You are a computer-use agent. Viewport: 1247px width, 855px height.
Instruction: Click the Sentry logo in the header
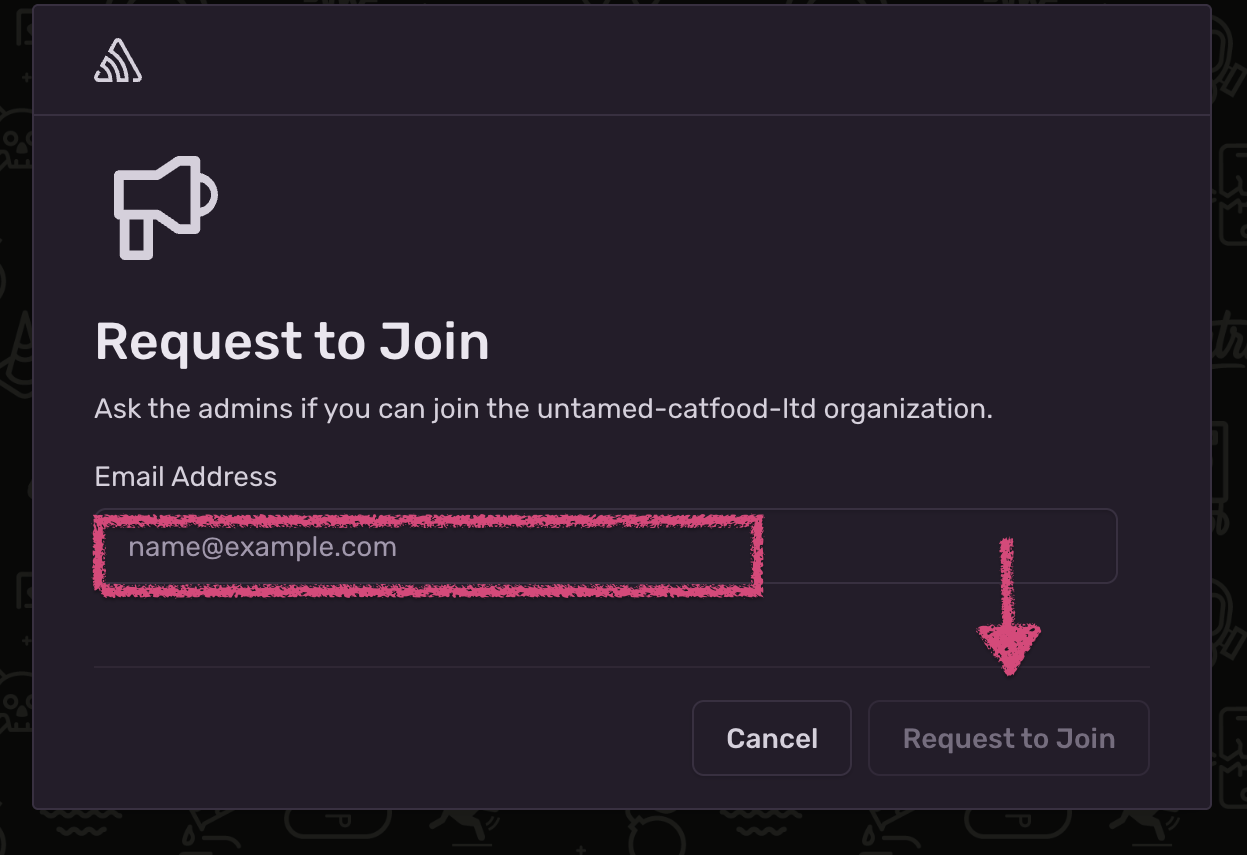pos(118,61)
